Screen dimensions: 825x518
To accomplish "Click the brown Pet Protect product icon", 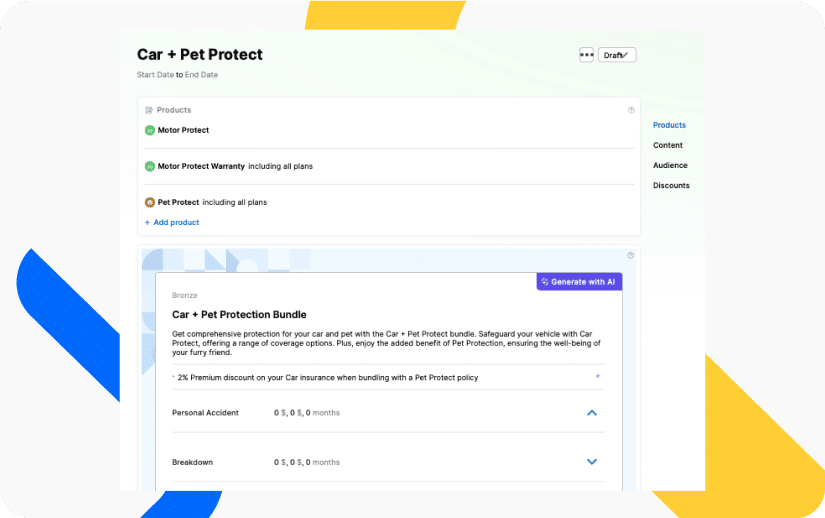I will point(150,202).
